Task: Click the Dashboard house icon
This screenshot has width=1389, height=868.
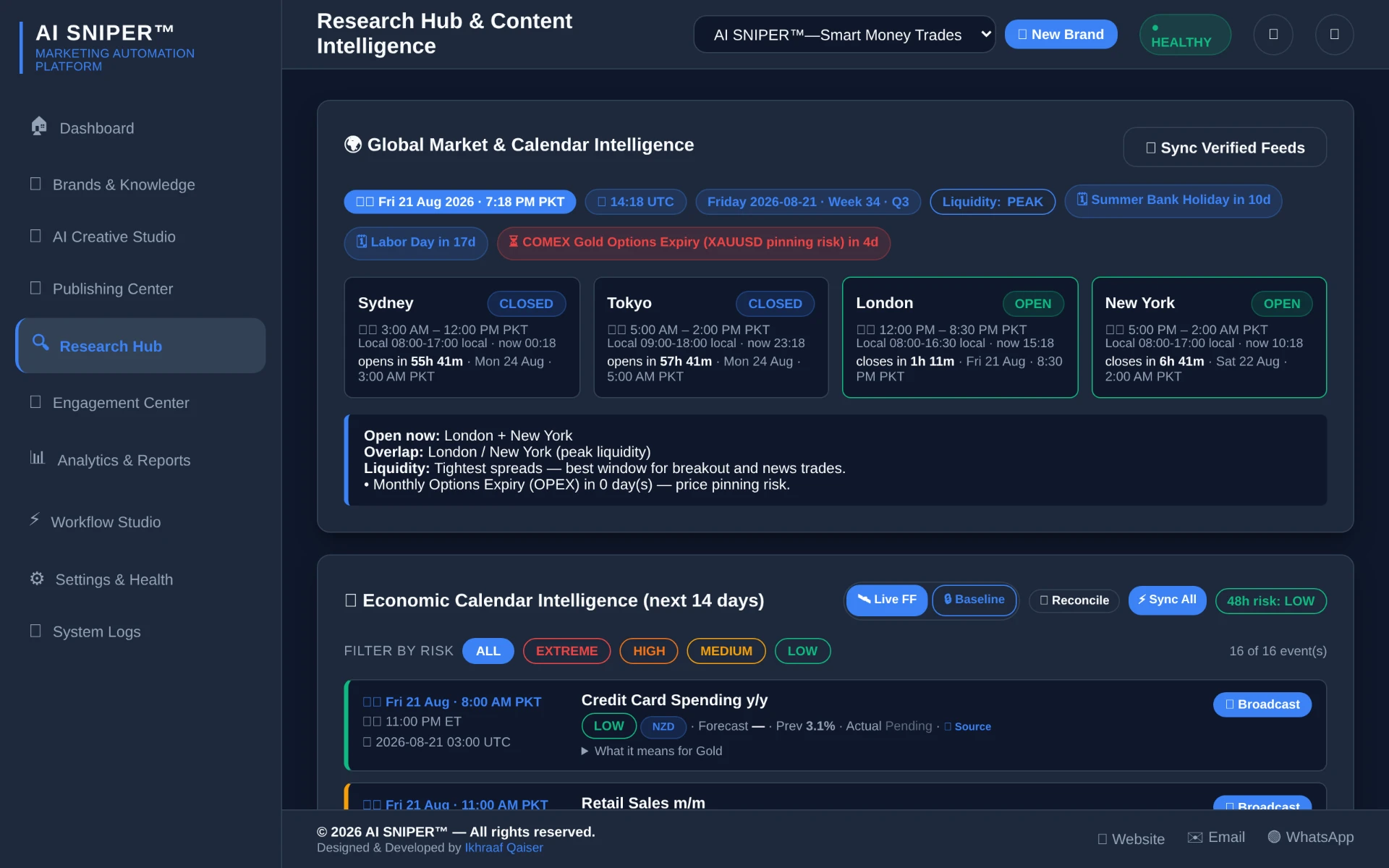Action: [x=39, y=126]
